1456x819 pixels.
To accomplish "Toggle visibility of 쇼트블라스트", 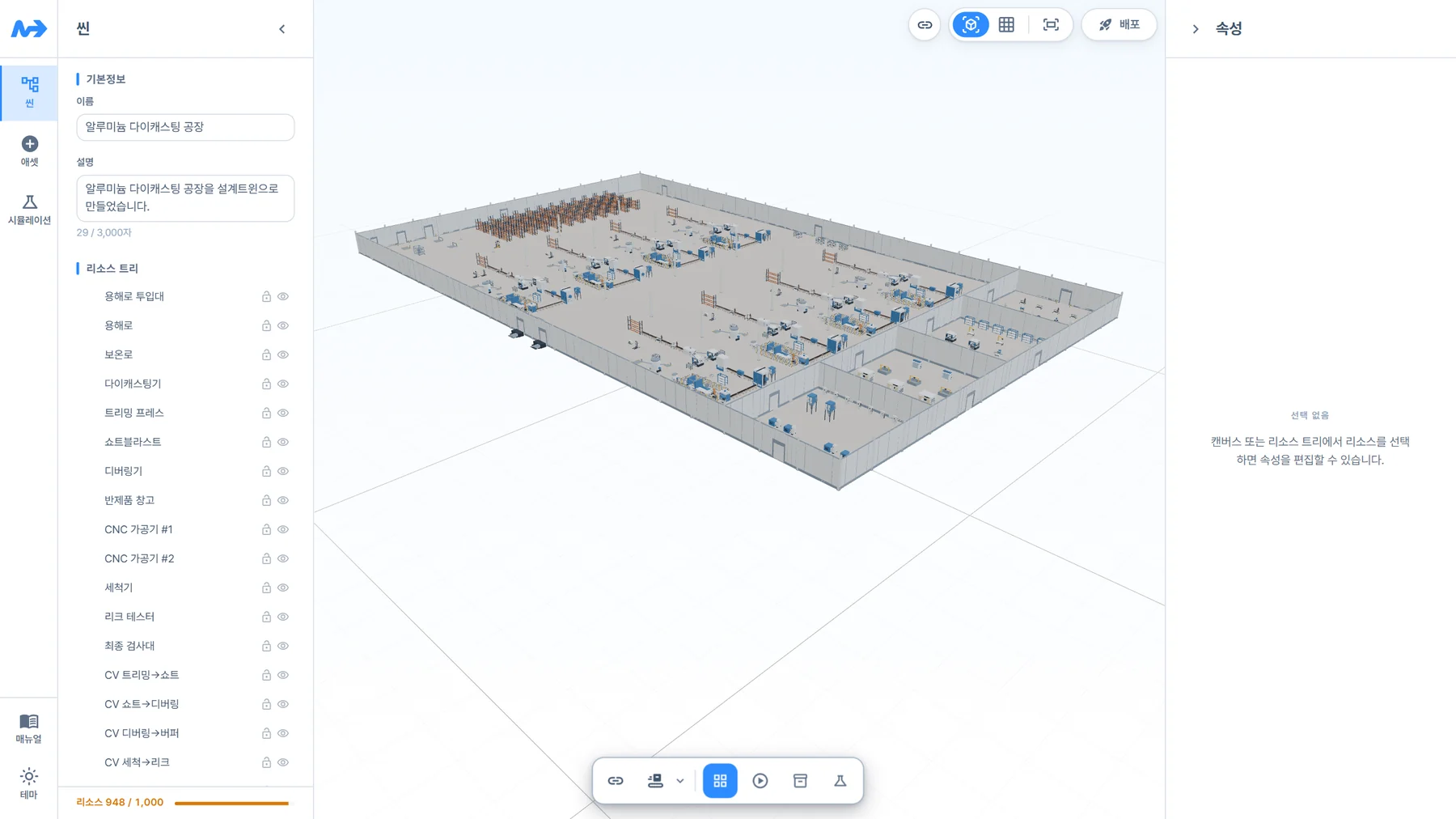I will coord(283,443).
